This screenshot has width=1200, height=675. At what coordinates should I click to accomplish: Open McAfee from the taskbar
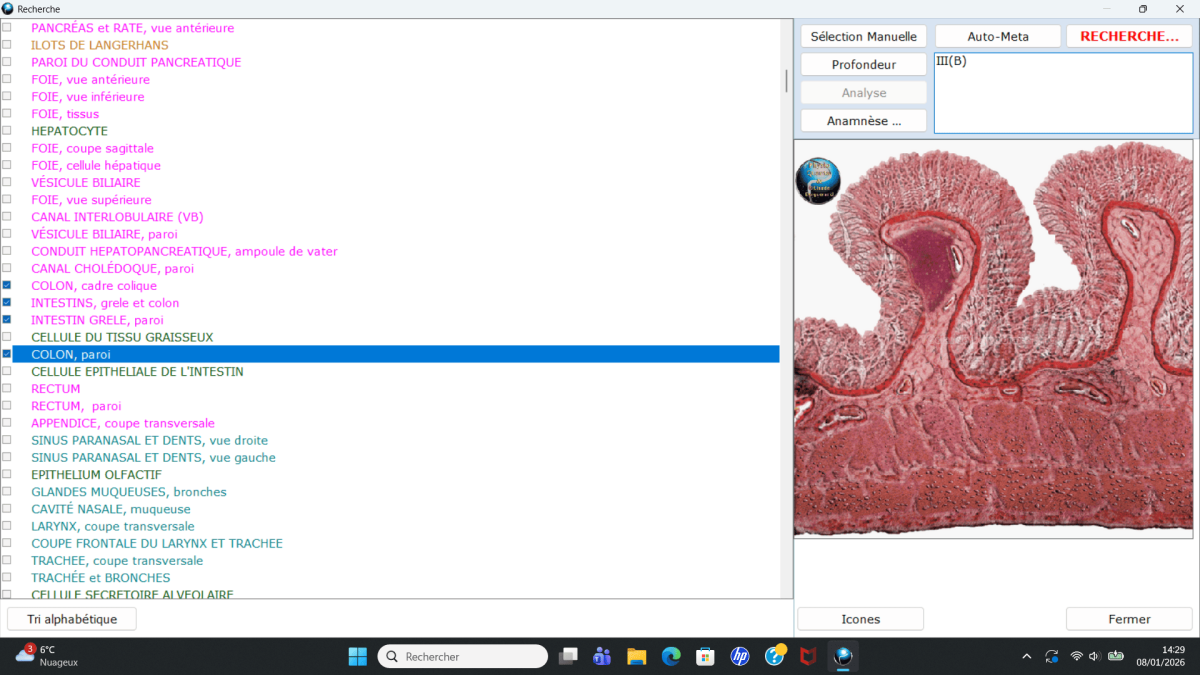coord(808,656)
